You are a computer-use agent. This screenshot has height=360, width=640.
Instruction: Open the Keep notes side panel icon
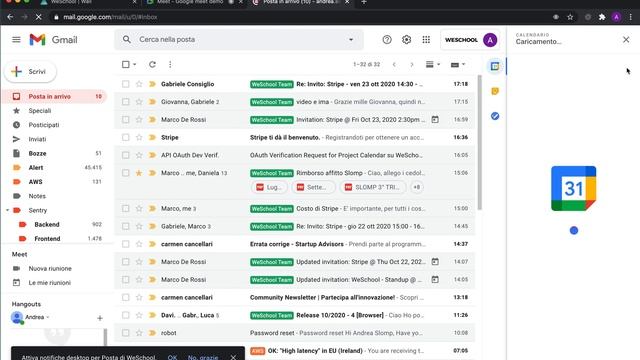[495, 91]
